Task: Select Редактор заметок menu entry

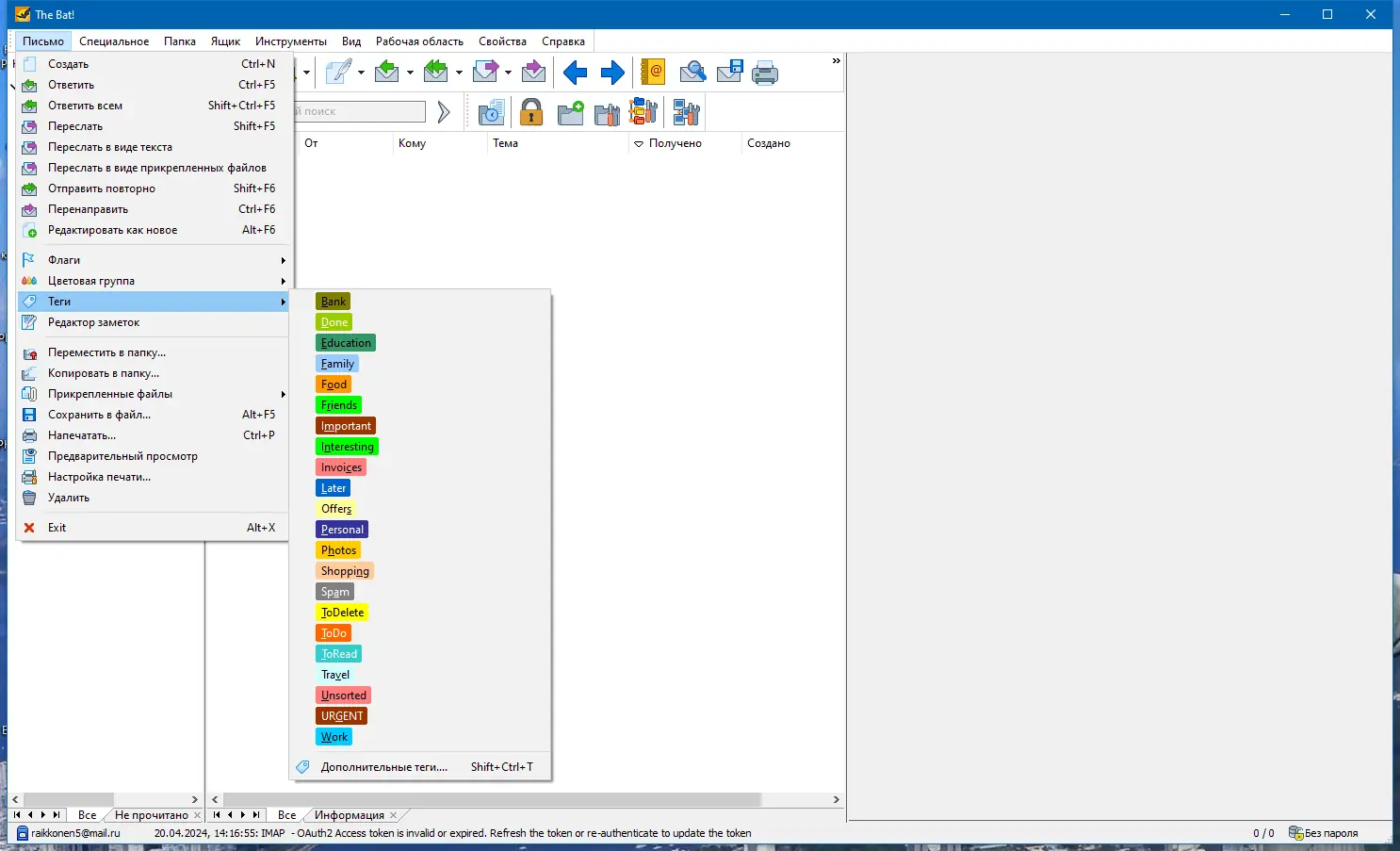Action: [x=154, y=322]
